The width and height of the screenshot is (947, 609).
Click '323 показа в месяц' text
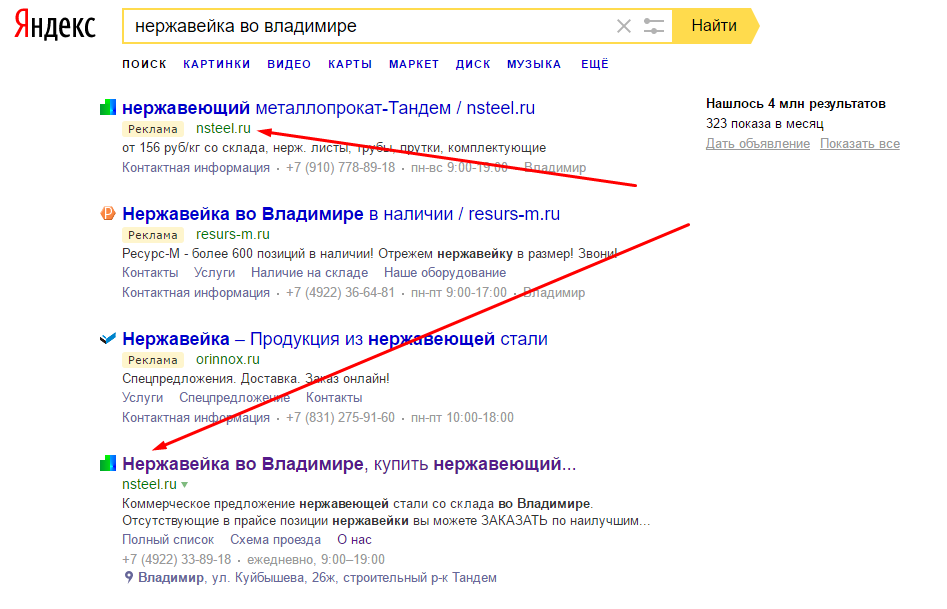(765, 124)
